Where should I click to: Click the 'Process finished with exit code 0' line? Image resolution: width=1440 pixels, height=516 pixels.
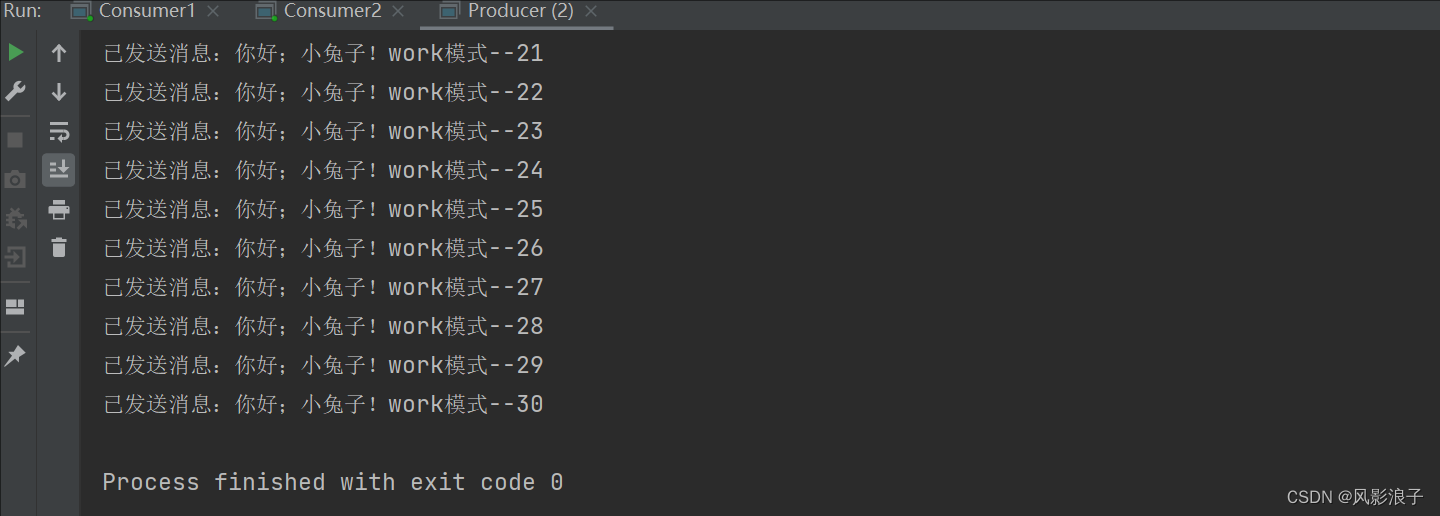[333, 482]
